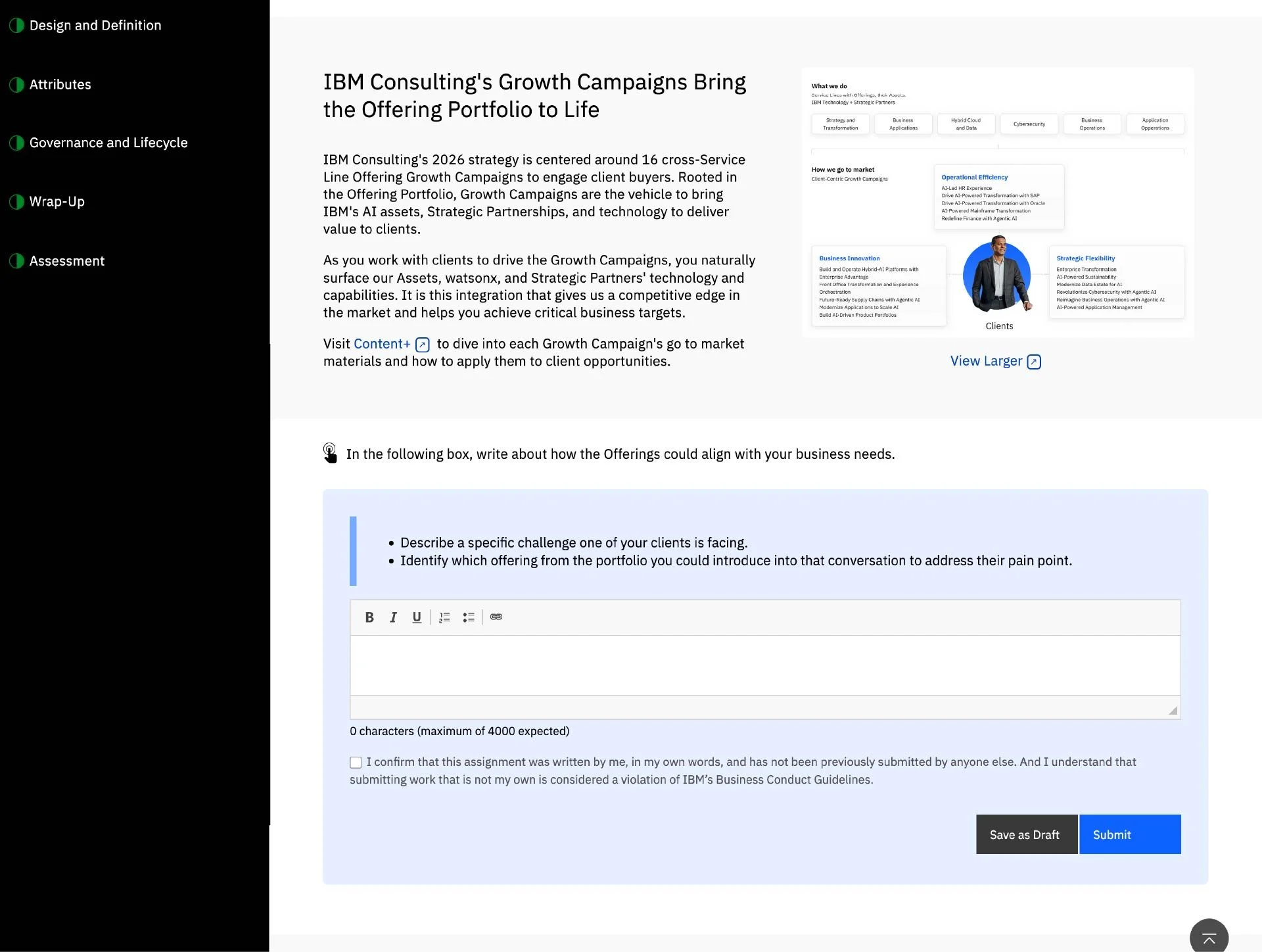This screenshot has height=952, width=1262.
Task: Click the character count text below editor
Action: pos(459,731)
